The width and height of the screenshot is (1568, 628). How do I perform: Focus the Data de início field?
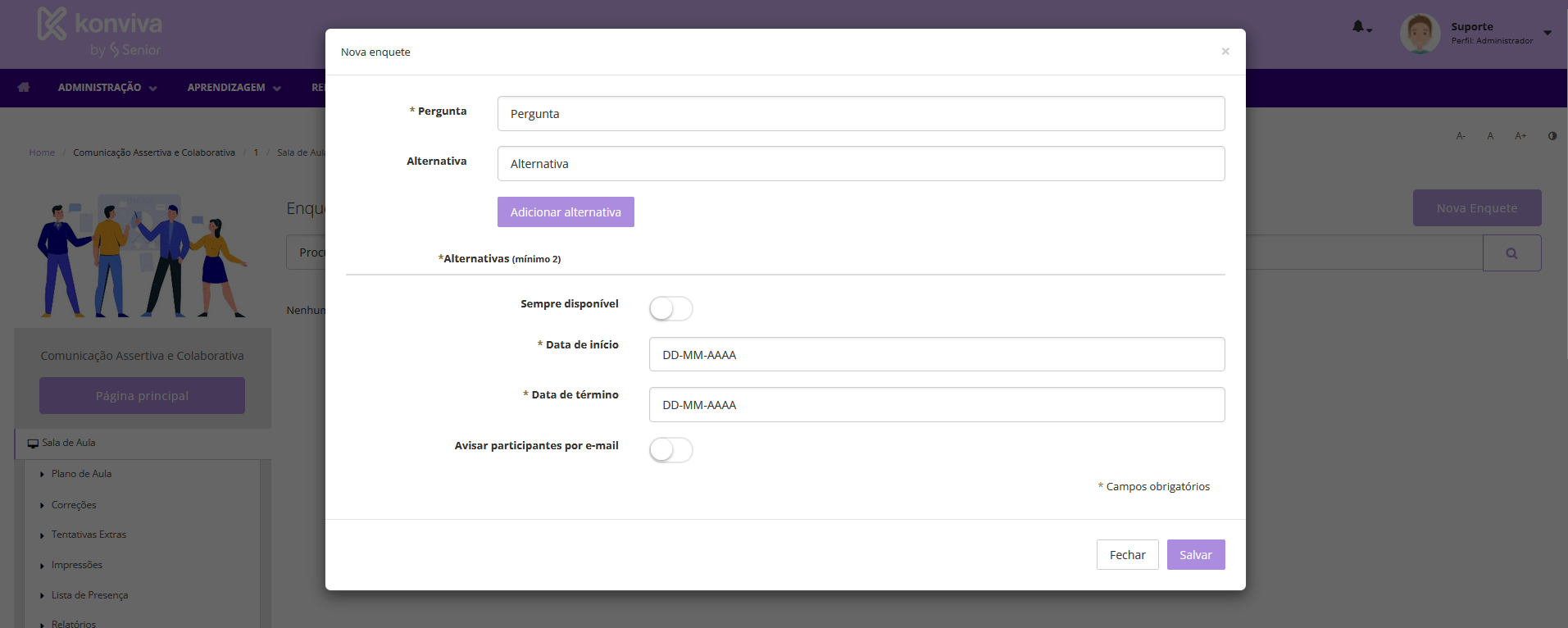(936, 355)
